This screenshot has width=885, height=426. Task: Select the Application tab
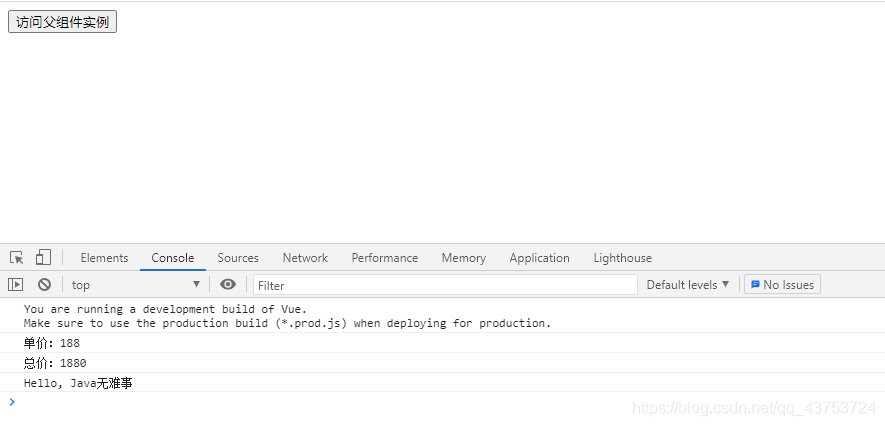click(539, 258)
